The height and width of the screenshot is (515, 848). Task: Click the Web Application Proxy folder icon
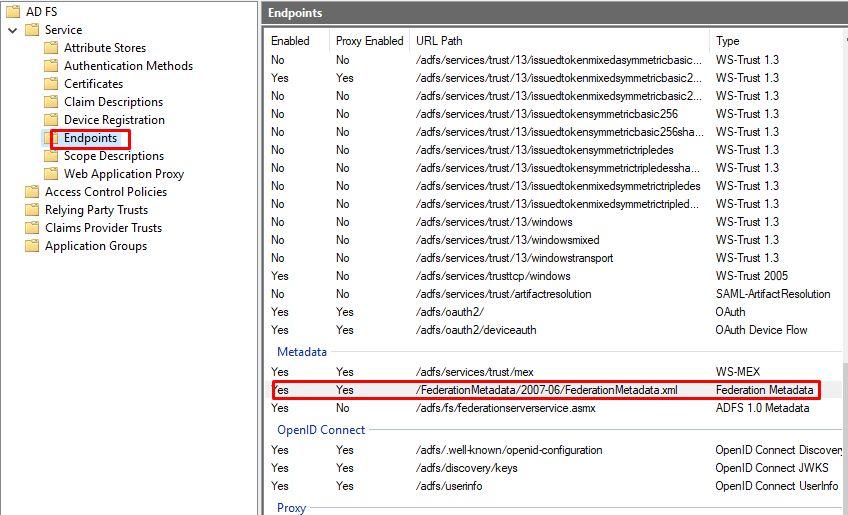[51, 174]
